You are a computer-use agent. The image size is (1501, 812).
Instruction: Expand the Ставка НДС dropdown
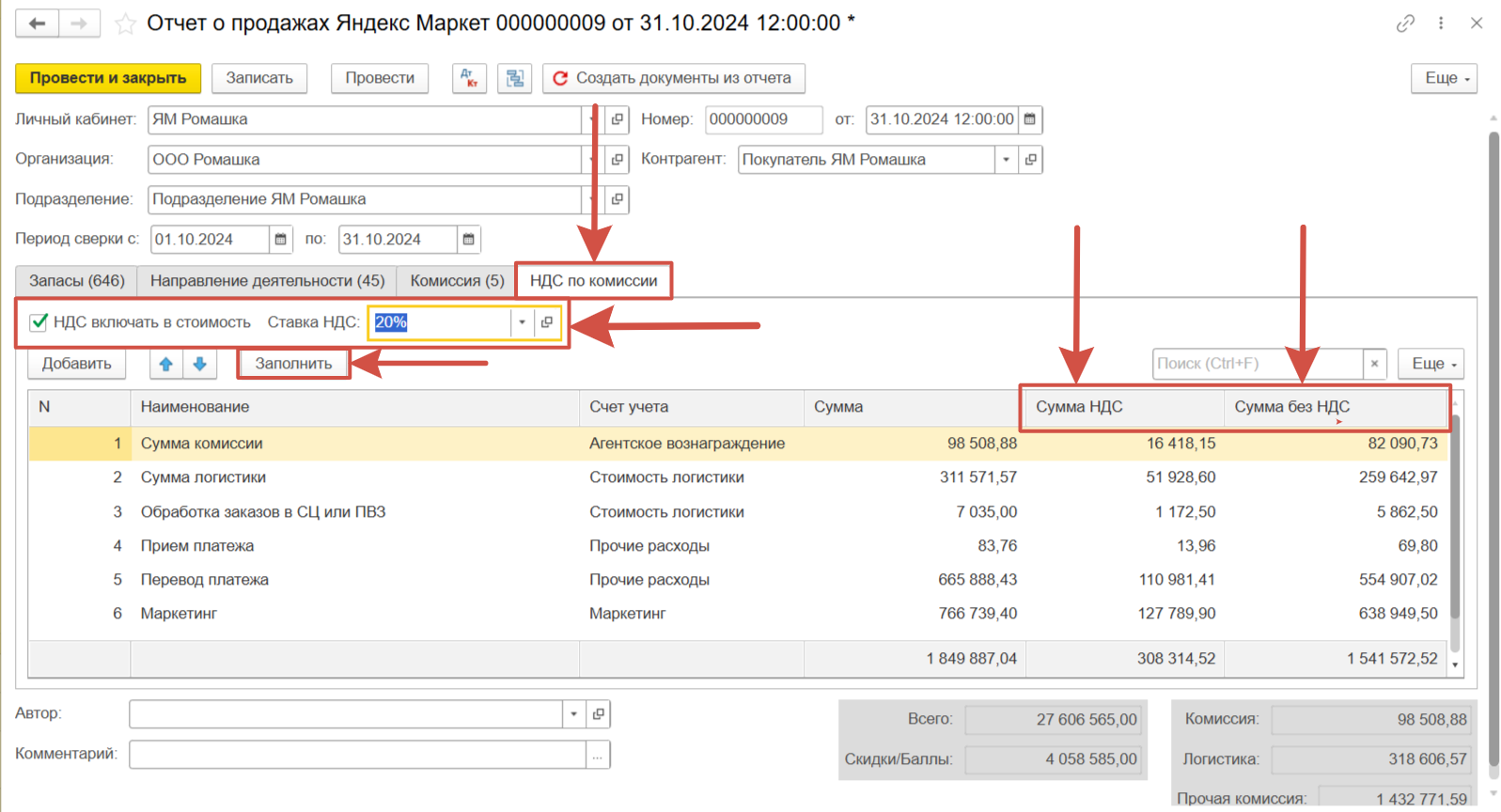point(522,322)
